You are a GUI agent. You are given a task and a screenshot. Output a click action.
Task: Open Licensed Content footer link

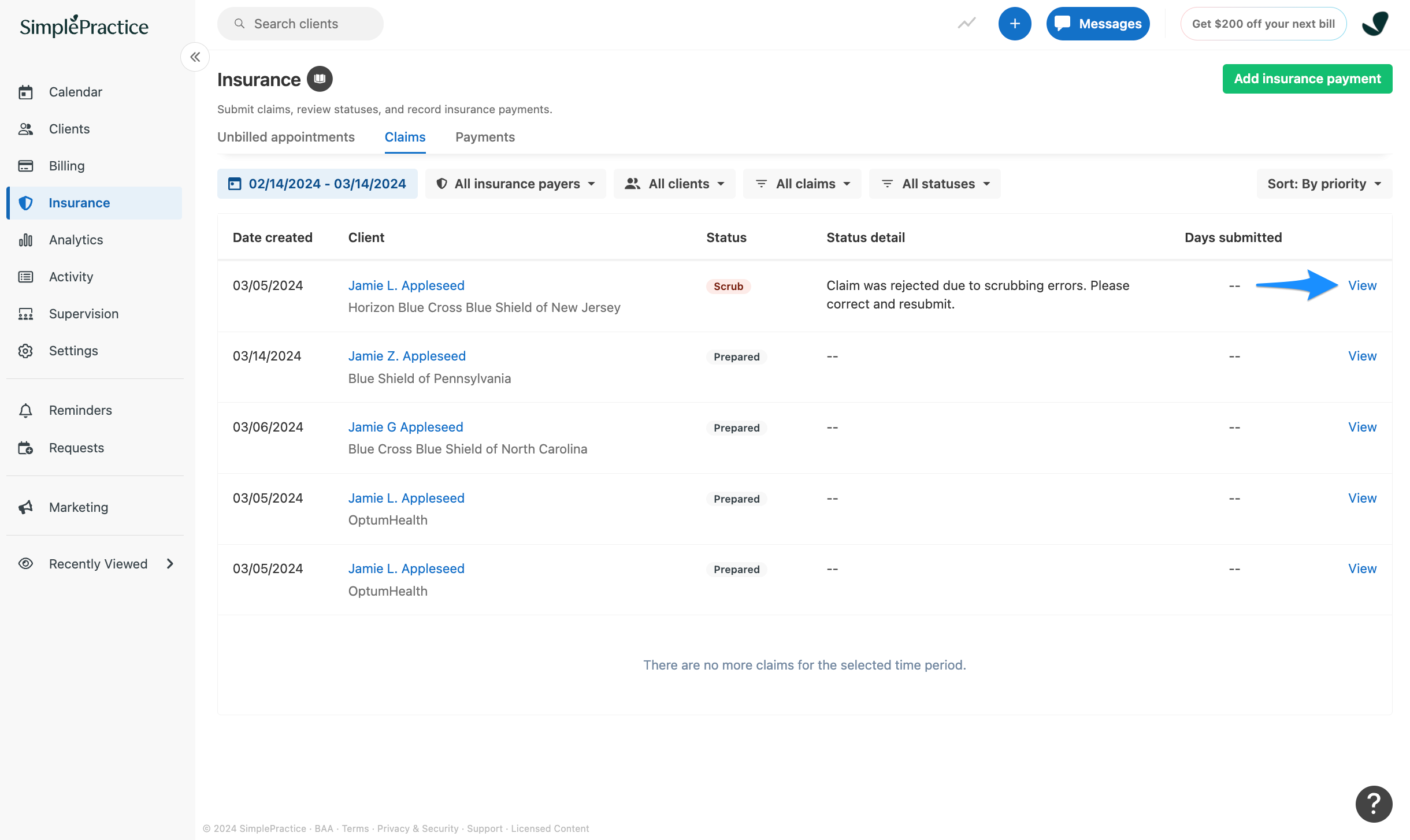click(x=550, y=828)
